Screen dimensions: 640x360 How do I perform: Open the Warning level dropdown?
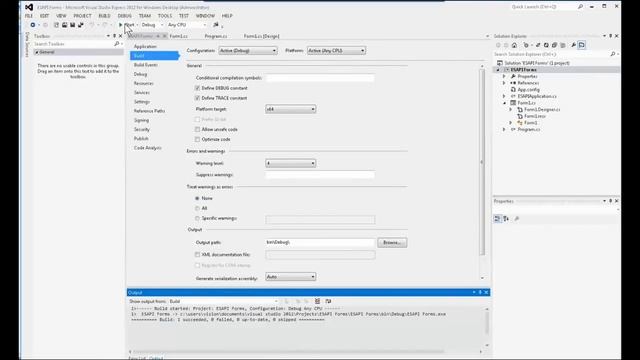[x=291, y=163]
